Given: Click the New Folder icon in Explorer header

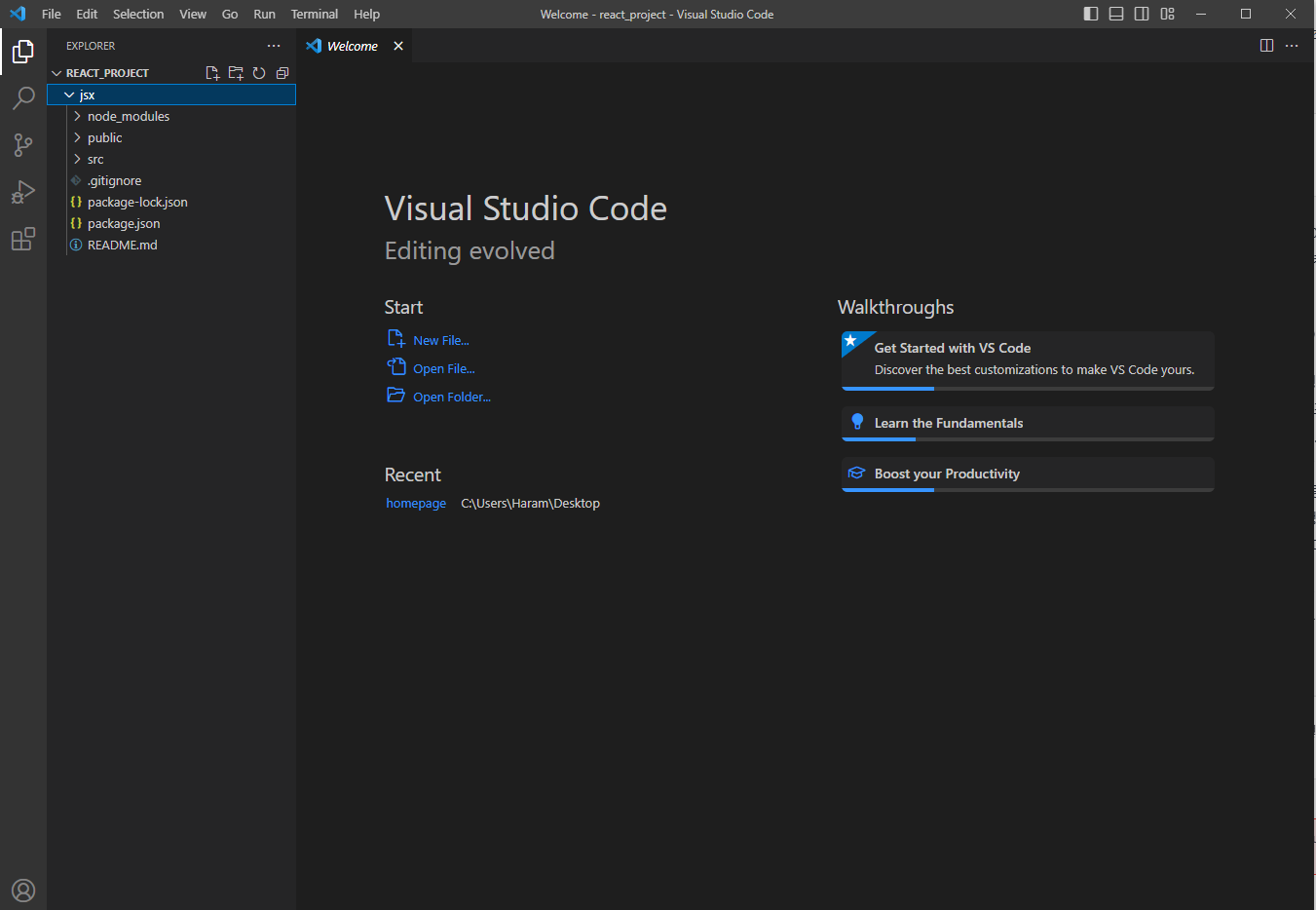Looking at the screenshot, I should (x=236, y=73).
